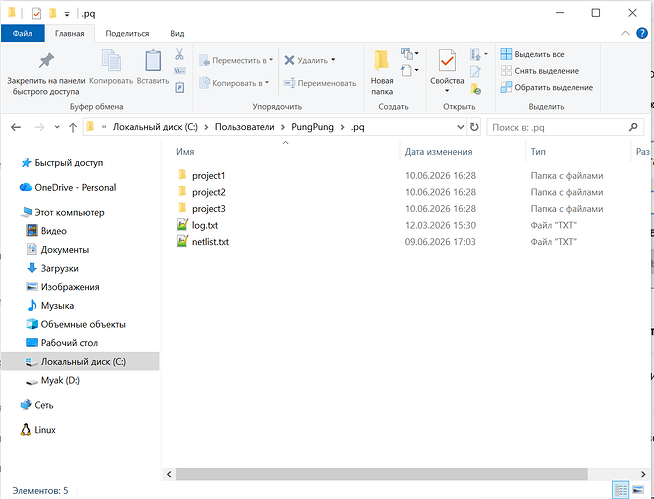This screenshot has width=654, height=499.
Task: Select the log.txt file icon
Action: [182, 225]
